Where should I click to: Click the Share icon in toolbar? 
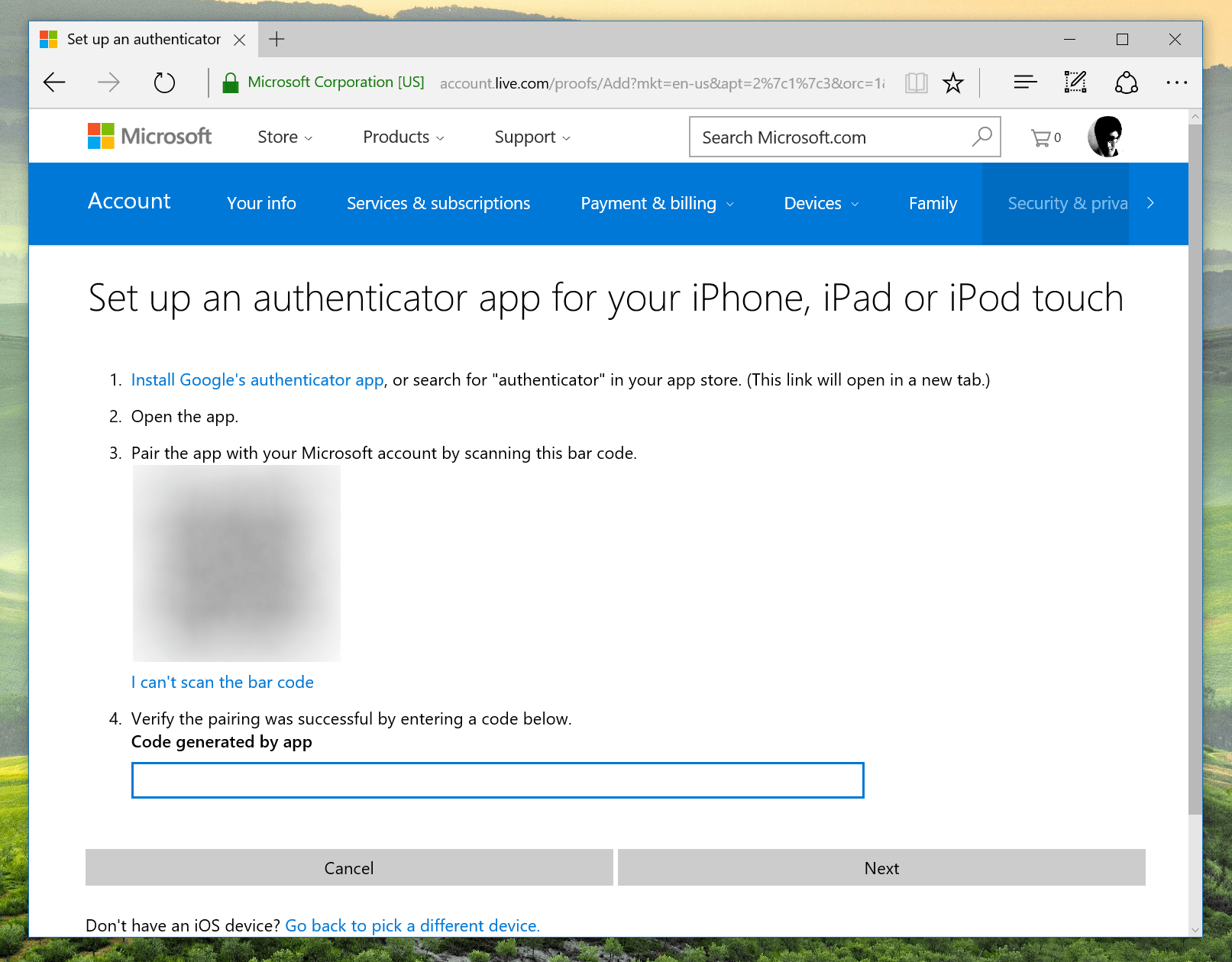pos(1127,82)
